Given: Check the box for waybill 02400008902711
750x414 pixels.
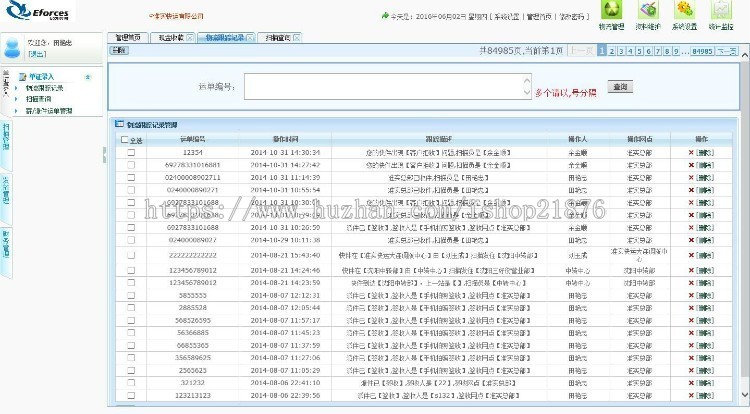Looking at the screenshot, I should click(131, 177).
